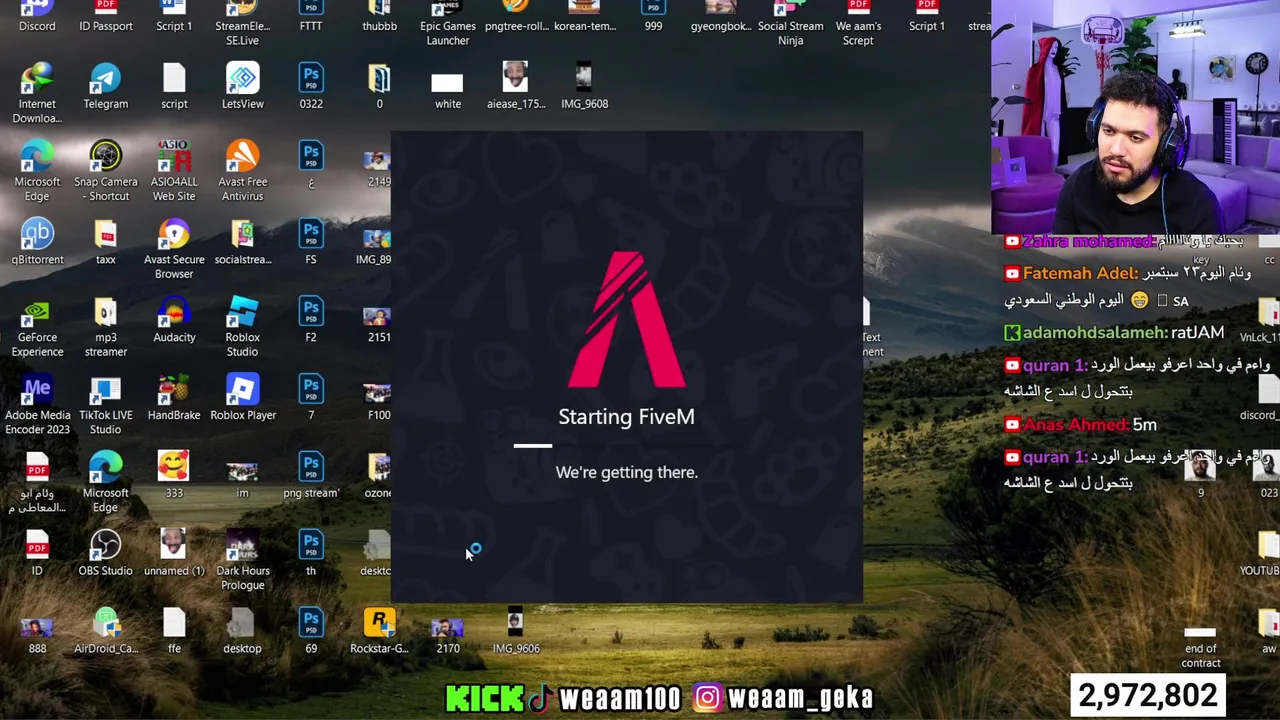Select the png stream' Photoshop file

tap(311, 476)
